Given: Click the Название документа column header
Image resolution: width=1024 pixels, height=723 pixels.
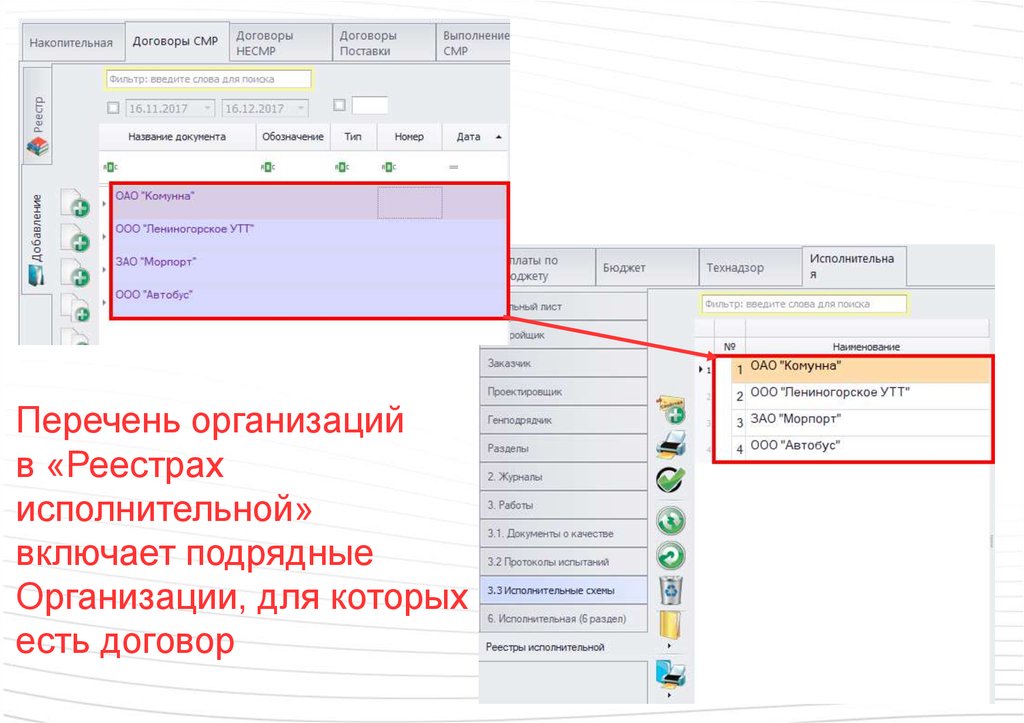Looking at the screenshot, I should (x=177, y=137).
